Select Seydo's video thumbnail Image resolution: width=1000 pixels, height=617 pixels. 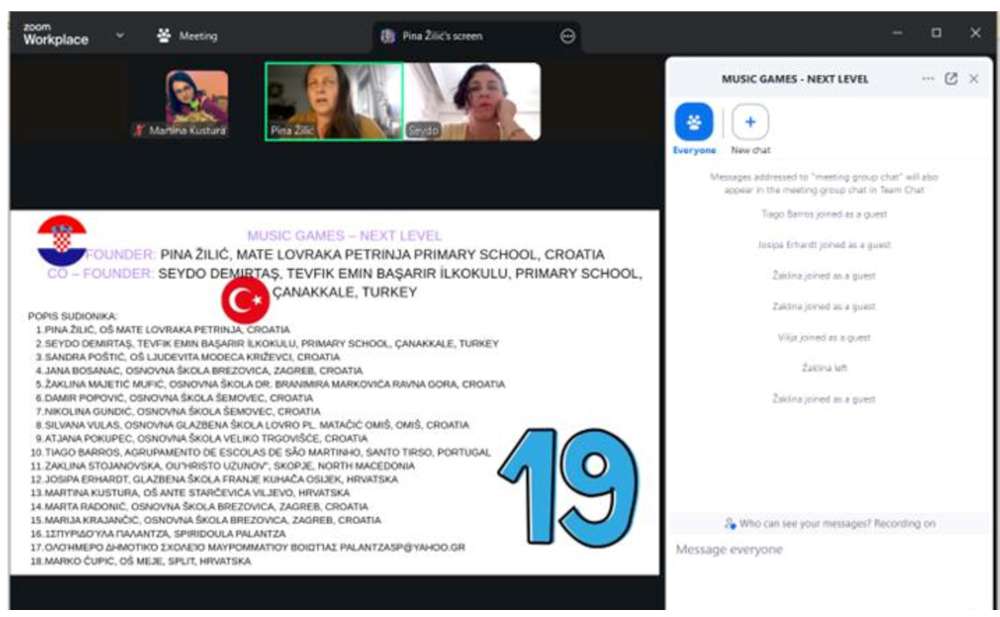click(472, 101)
